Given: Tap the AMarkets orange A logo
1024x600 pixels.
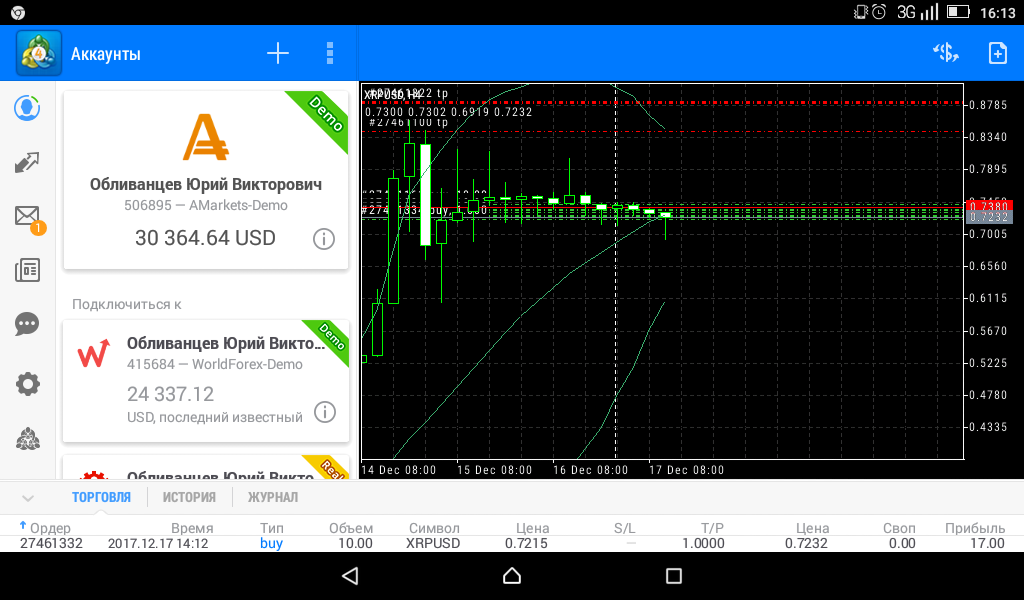Looking at the screenshot, I should (x=206, y=137).
